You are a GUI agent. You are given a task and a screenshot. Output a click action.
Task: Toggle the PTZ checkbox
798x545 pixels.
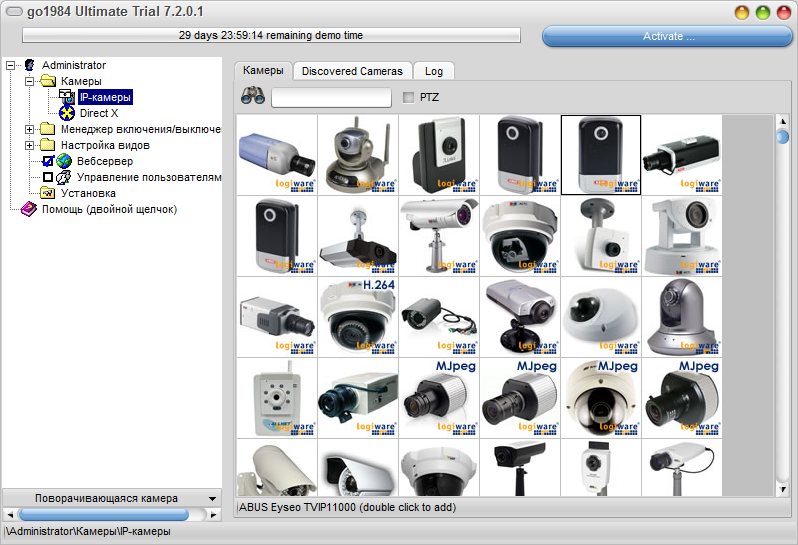408,97
